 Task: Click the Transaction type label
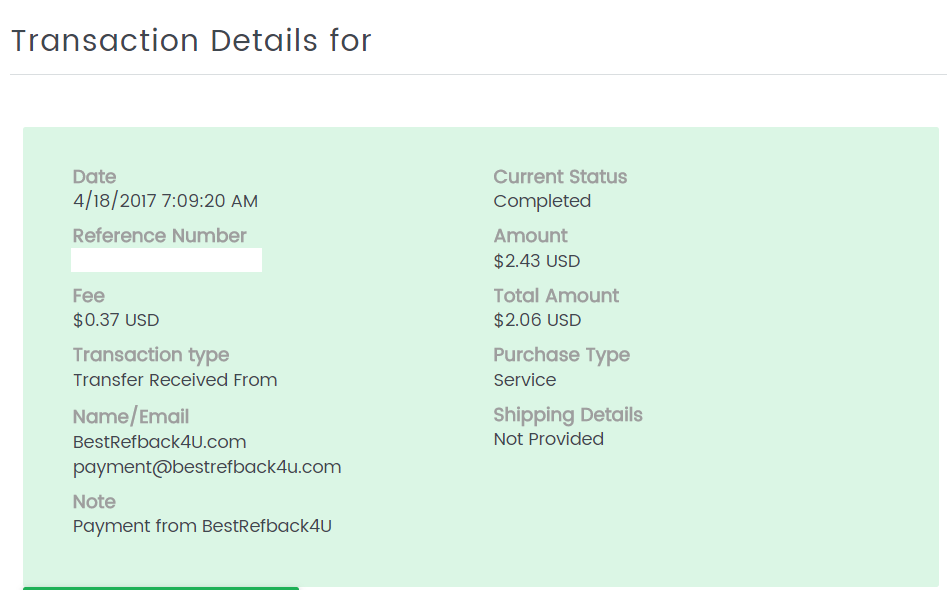[151, 355]
